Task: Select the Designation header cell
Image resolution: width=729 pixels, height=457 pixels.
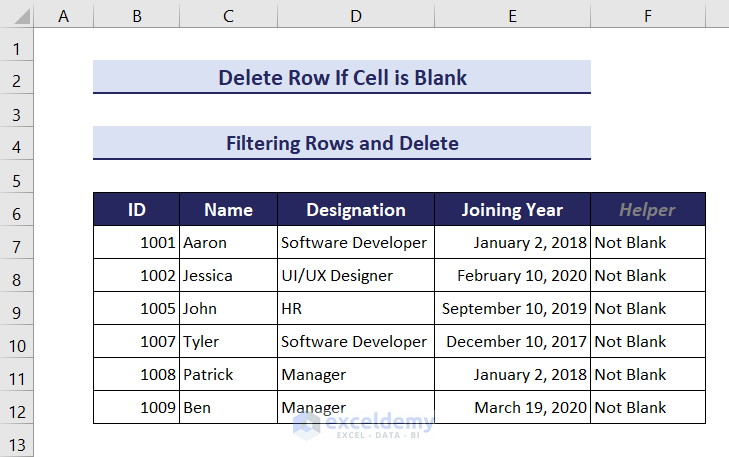Action: click(356, 210)
